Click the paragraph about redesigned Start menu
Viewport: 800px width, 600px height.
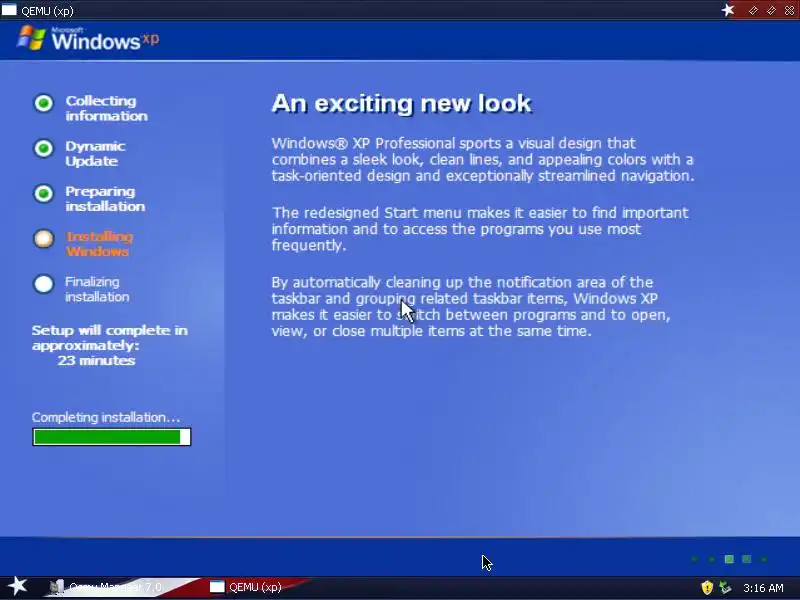(x=480, y=229)
